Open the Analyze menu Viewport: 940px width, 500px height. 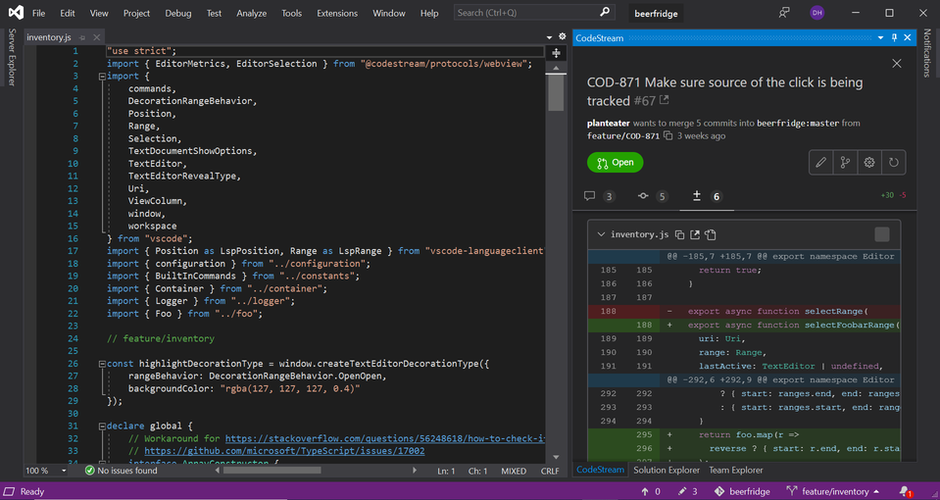252,13
